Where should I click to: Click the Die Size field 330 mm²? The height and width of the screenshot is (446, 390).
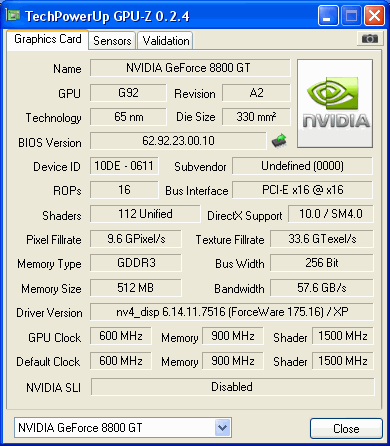pyautogui.click(x=256, y=117)
